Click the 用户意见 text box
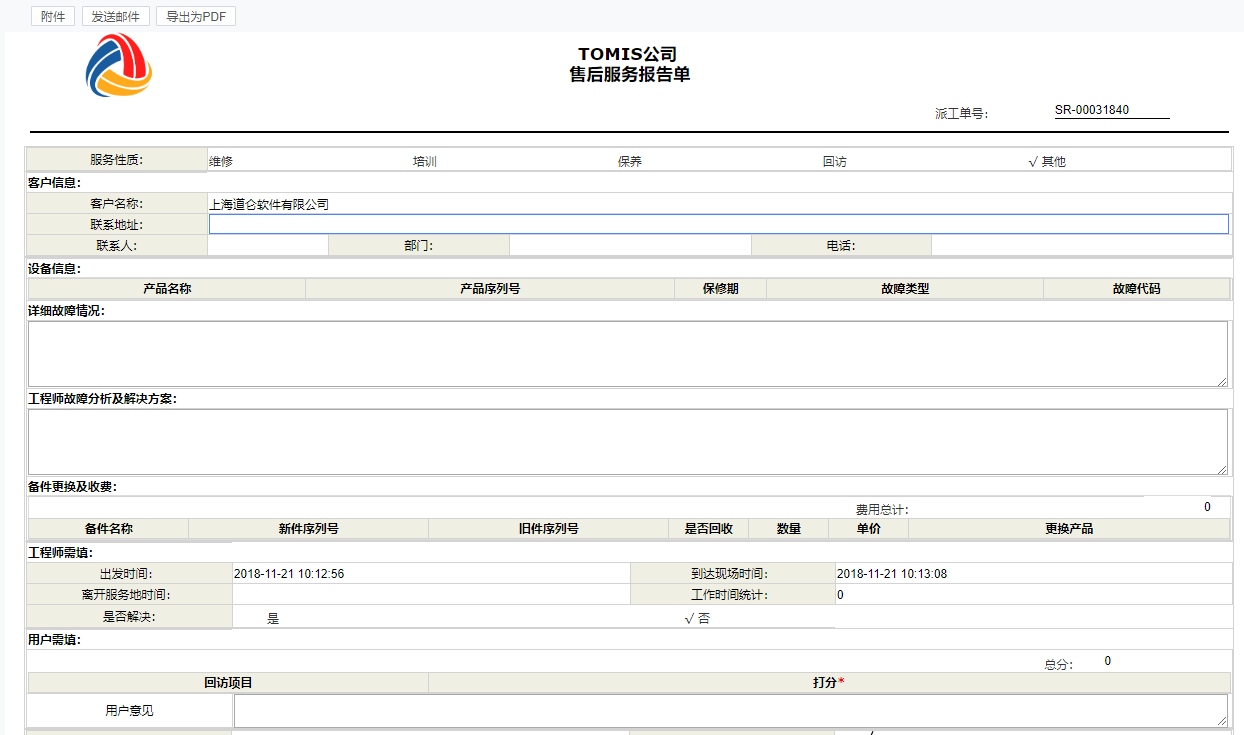 (x=730, y=710)
